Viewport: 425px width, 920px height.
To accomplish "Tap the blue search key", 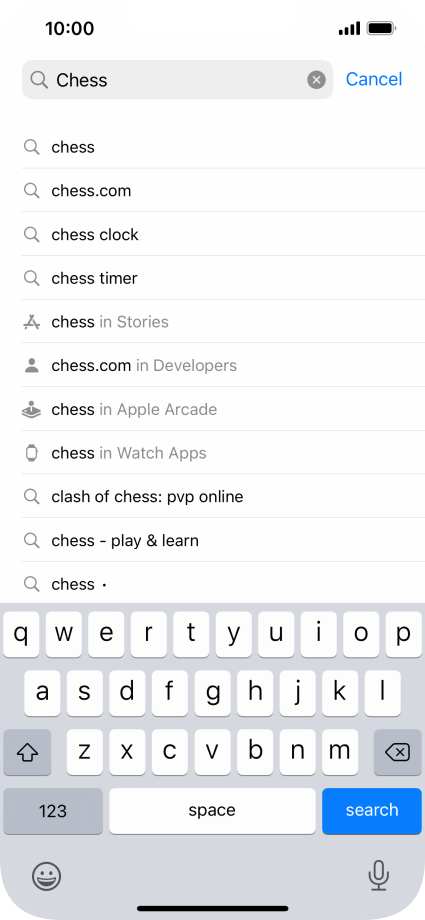I will [372, 811].
